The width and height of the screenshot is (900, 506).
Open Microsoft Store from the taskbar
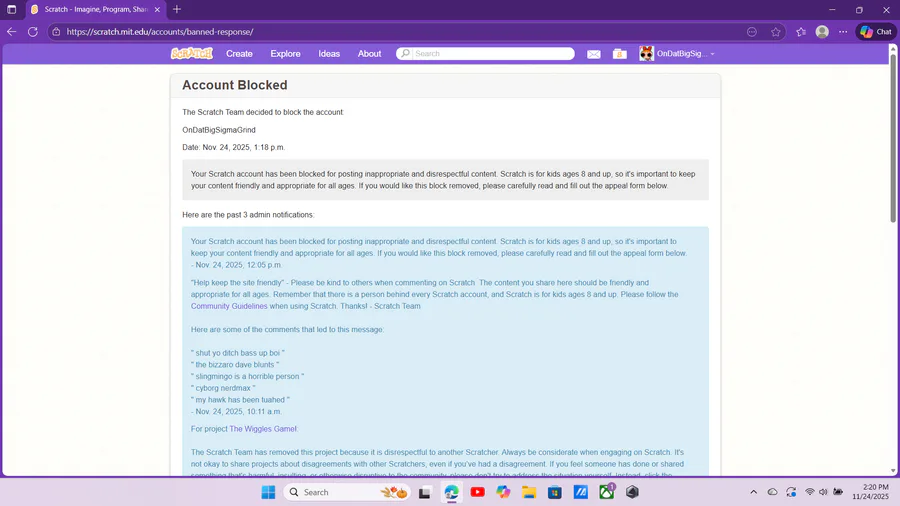tap(554, 492)
